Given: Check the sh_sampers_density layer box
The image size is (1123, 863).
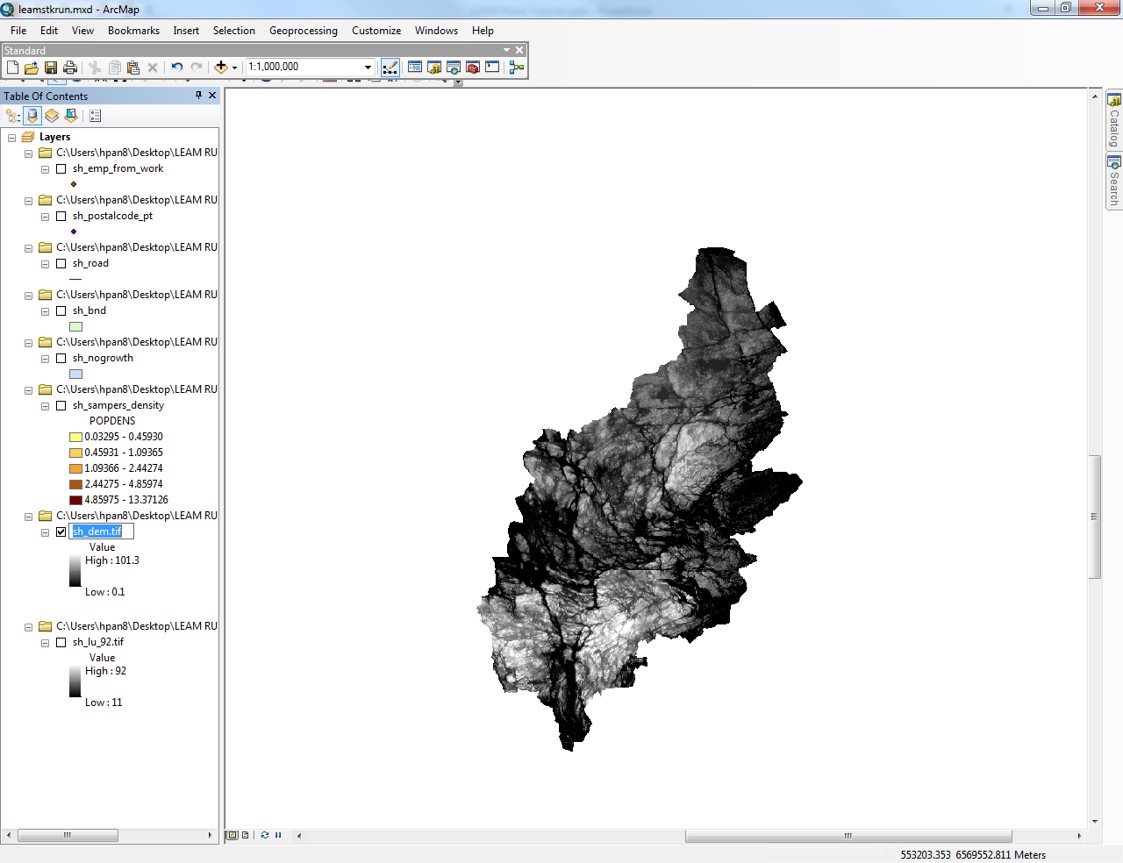Looking at the screenshot, I should (61, 405).
